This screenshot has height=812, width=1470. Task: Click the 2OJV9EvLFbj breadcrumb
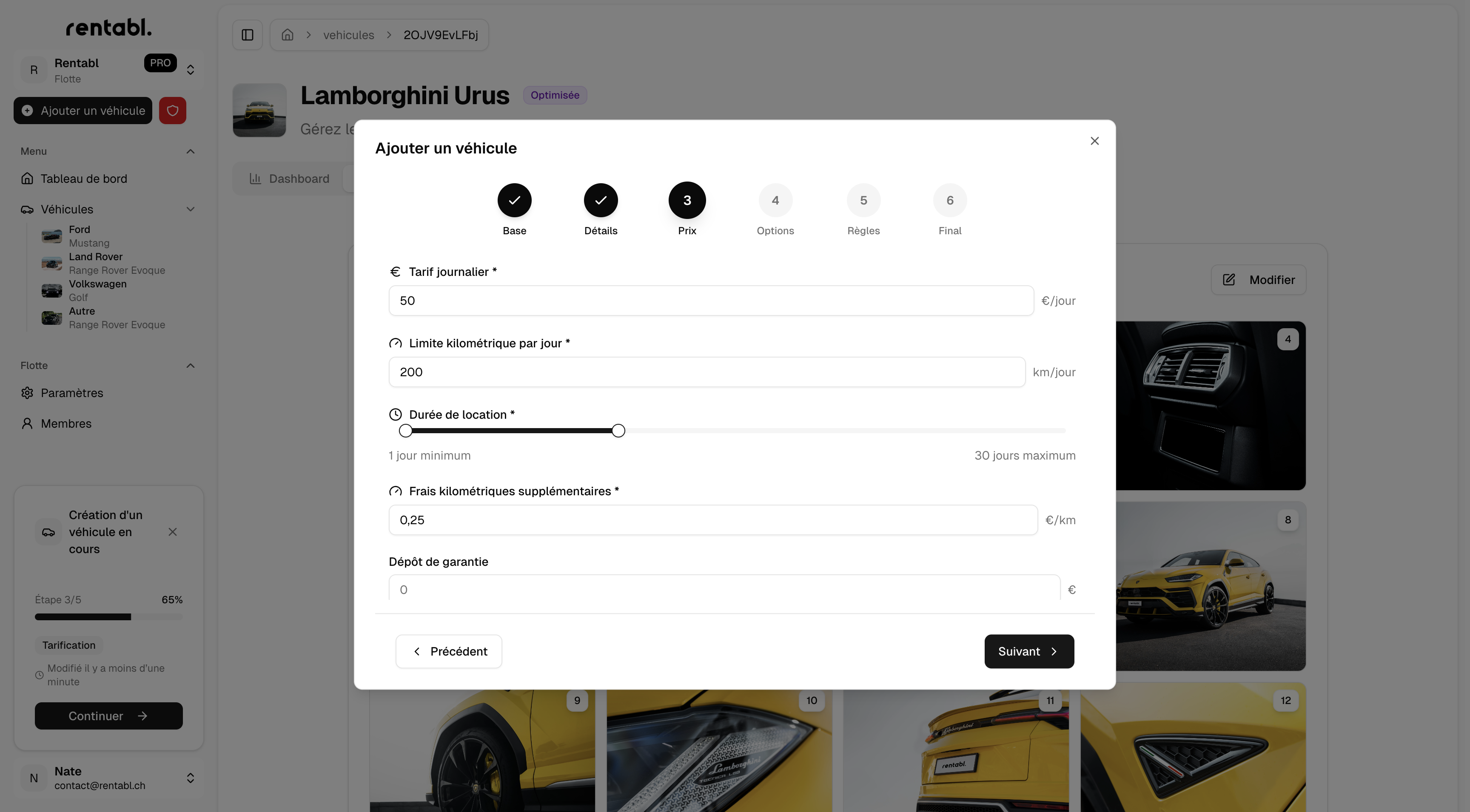[x=441, y=35]
